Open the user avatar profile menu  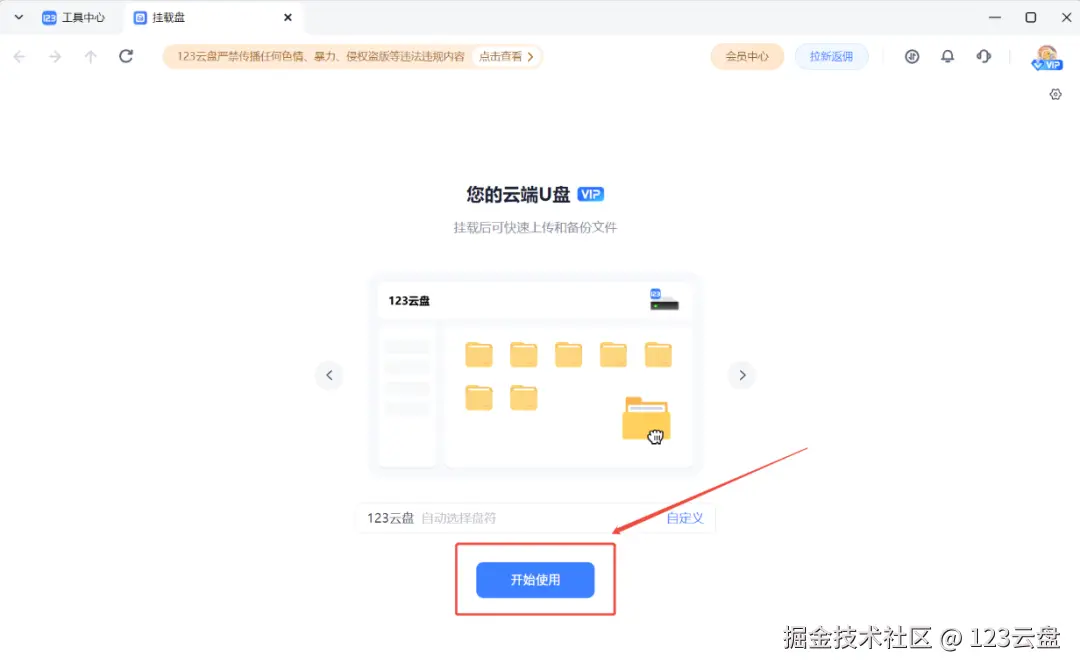pyautogui.click(x=1047, y=58)
